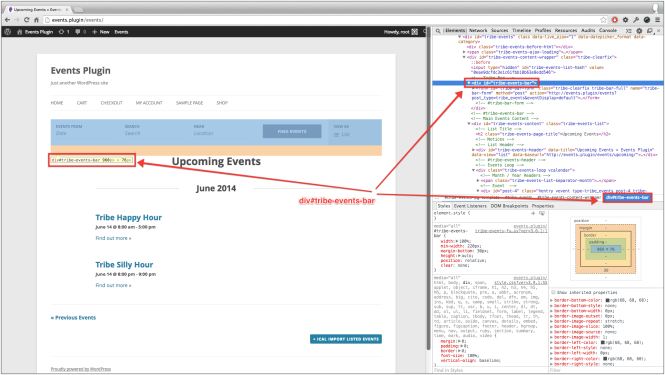Select the List view icon in events bar

336,134
